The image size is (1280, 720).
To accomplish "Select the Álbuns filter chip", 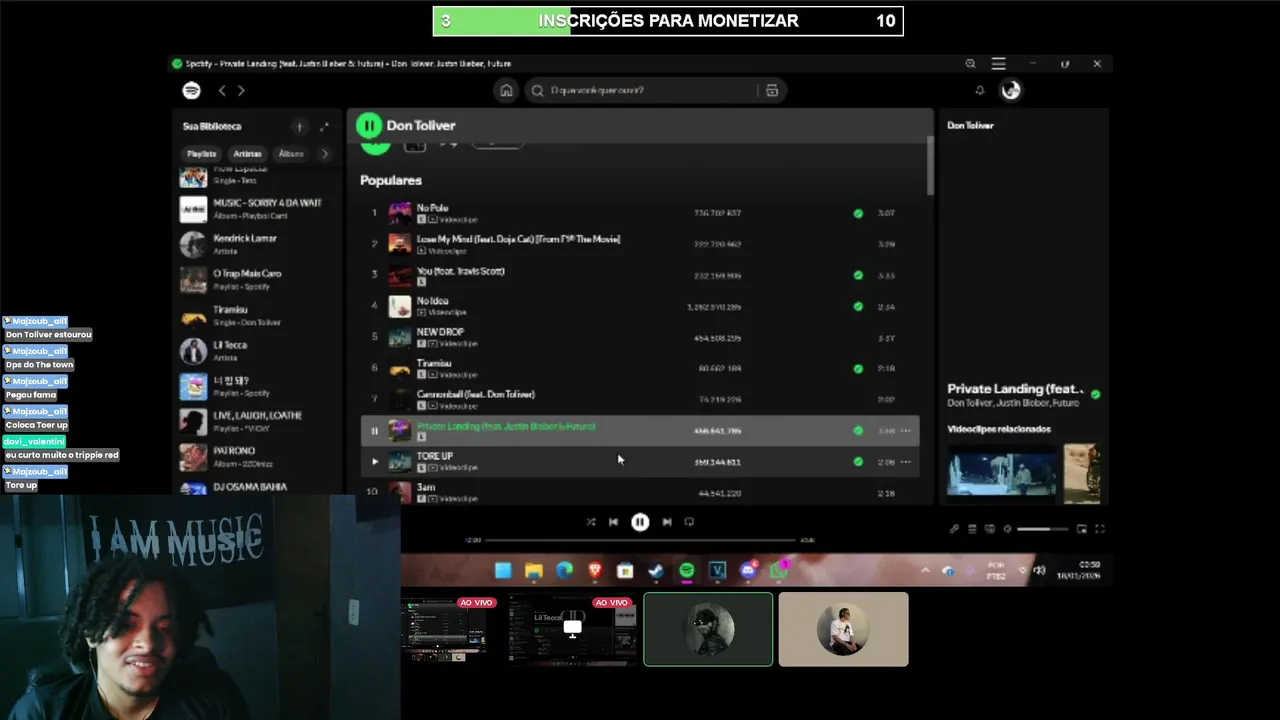I will tap(291, 154).
